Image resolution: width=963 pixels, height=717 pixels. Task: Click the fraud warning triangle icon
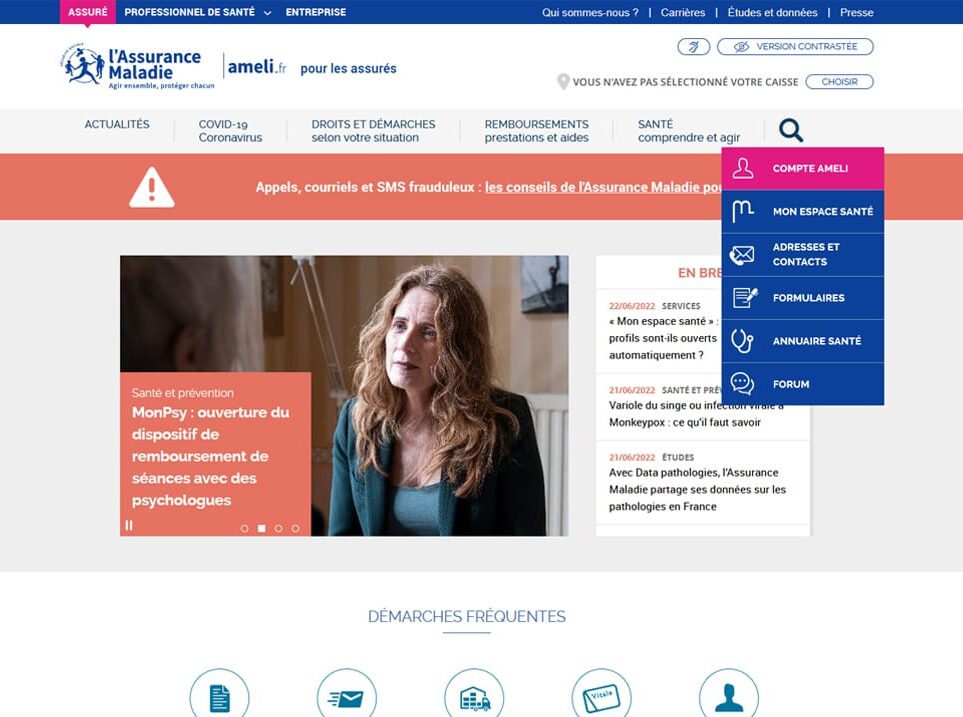coord(152,187)
